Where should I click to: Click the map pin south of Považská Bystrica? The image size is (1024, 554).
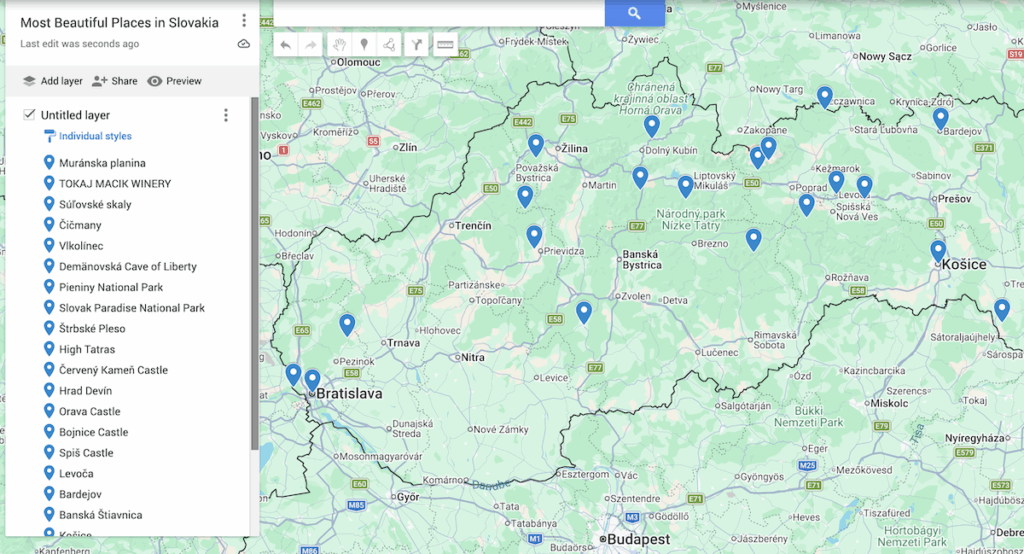coord(525,196)
